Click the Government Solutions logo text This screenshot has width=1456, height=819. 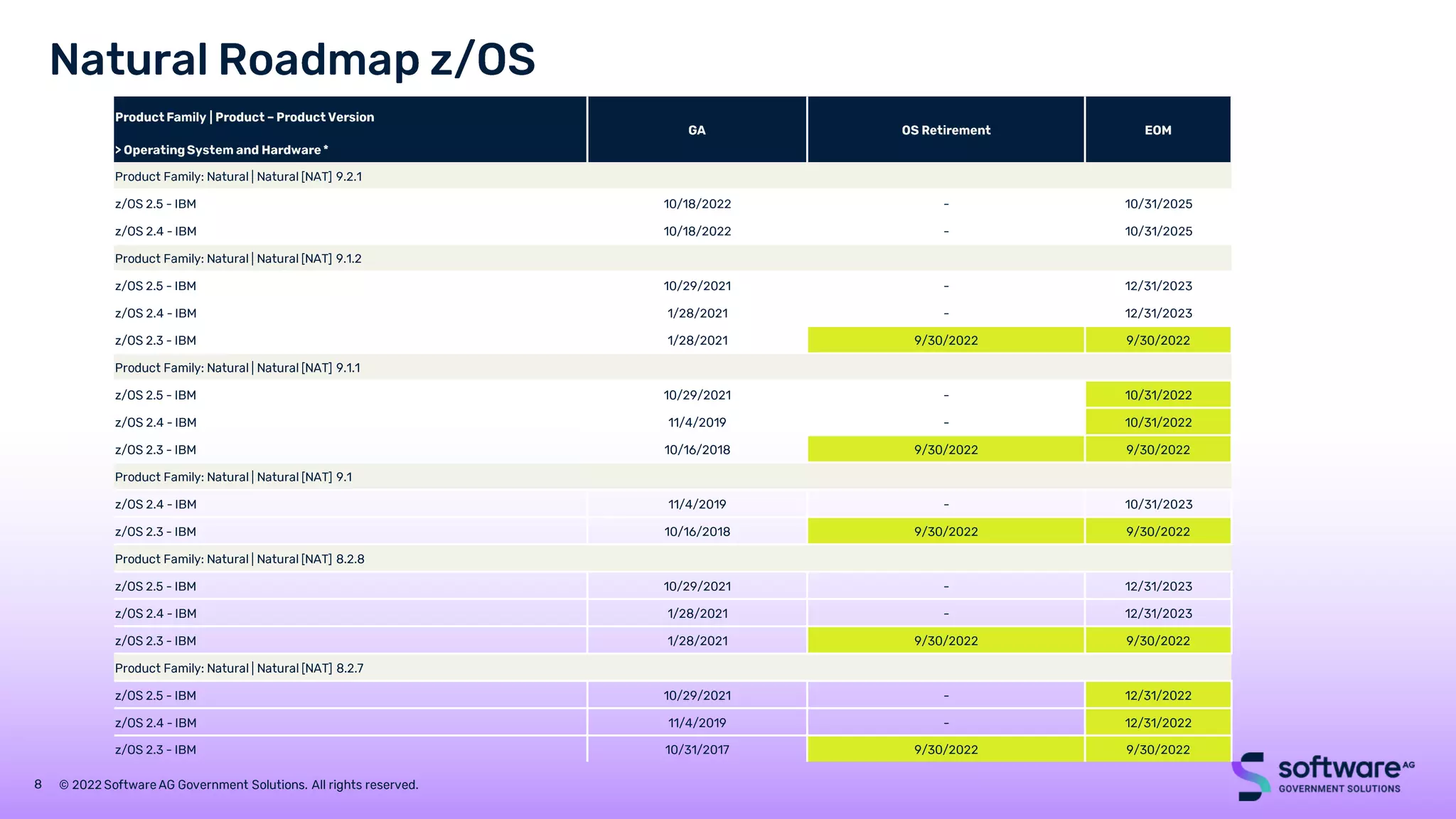(1339, 788)
